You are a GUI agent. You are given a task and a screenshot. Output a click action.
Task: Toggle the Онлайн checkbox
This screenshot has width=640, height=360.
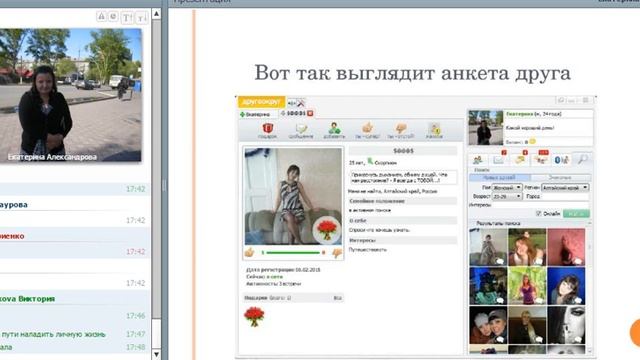538,213
